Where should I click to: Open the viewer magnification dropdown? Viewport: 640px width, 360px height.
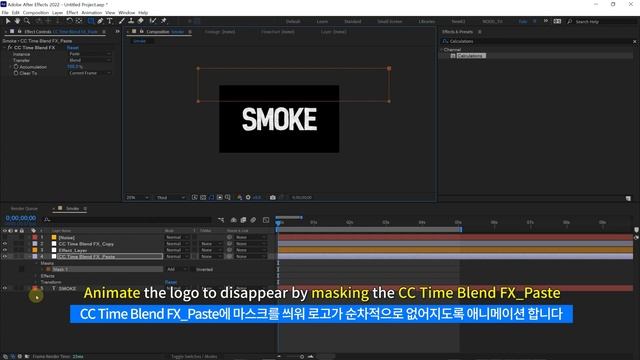(x=137, y=198)
